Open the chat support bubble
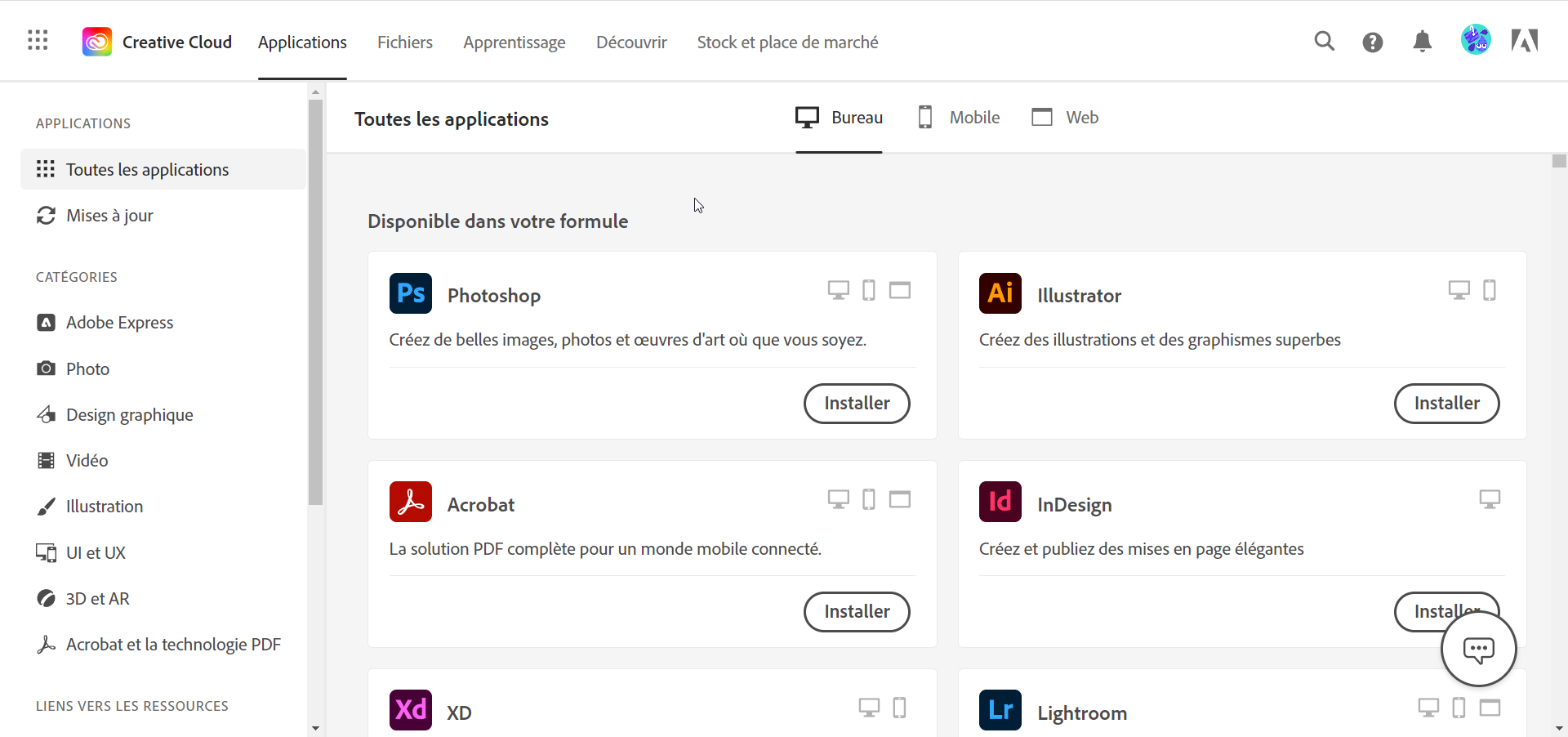Screen dimensions: 1568x737 pyautogui.click(x=1479, y=650)
